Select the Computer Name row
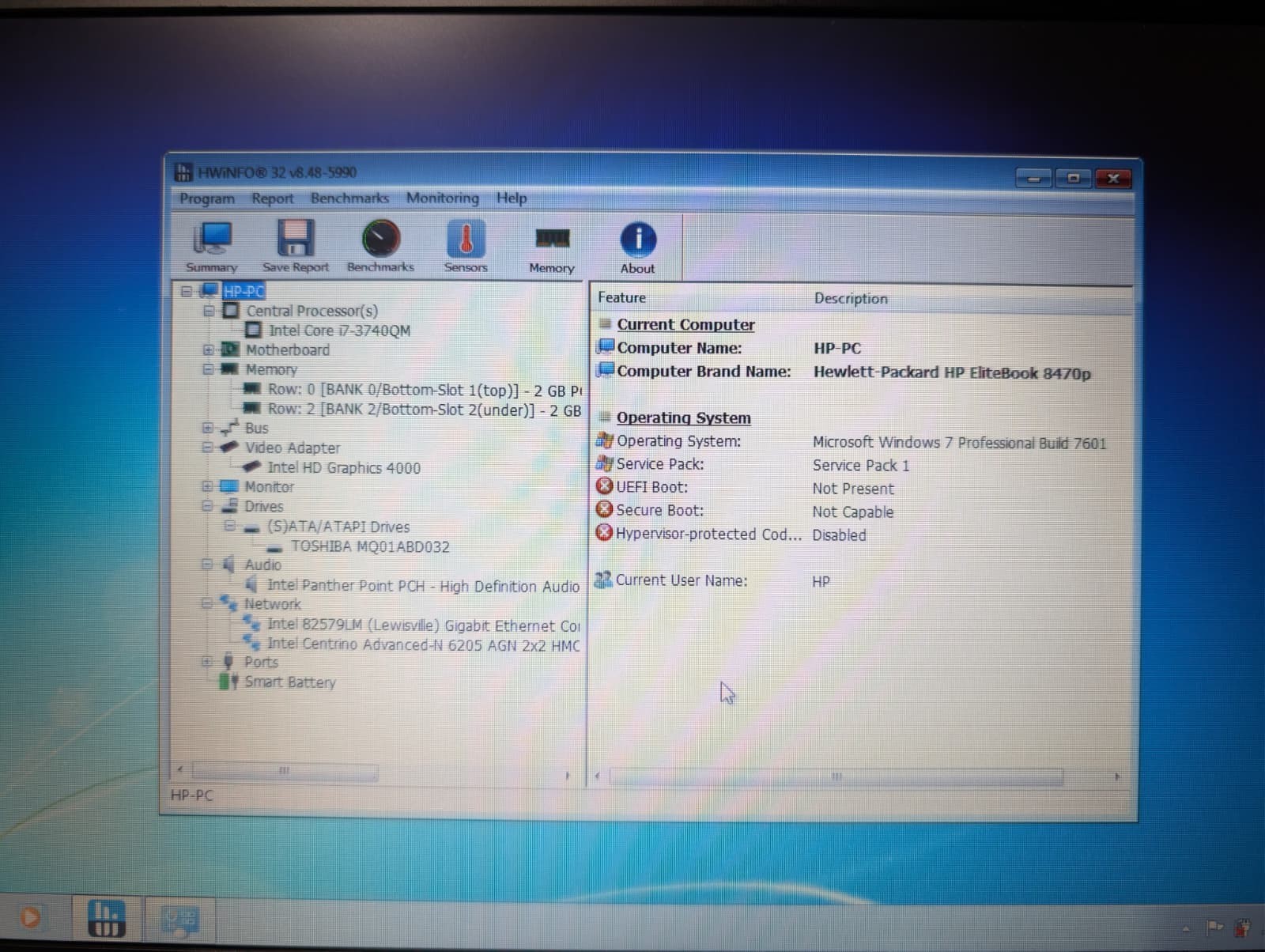The height and width of the screenshot is (952, 1265). tap(862, 348)
